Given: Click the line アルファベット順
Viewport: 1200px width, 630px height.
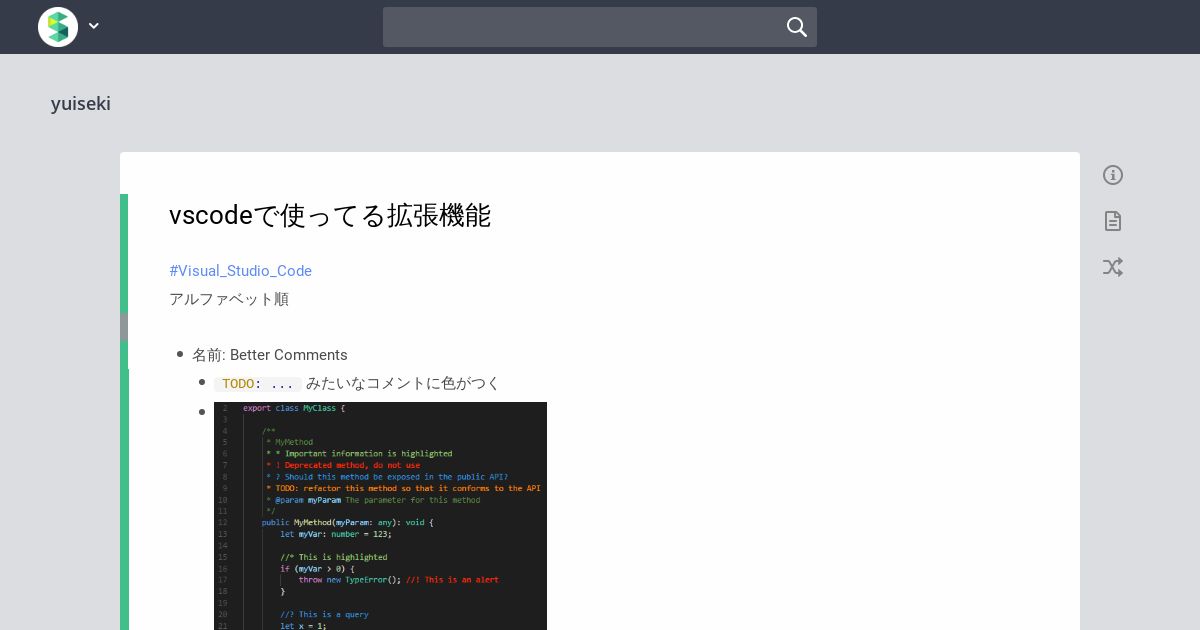Looking at the screenshot, I should (229, 299).
